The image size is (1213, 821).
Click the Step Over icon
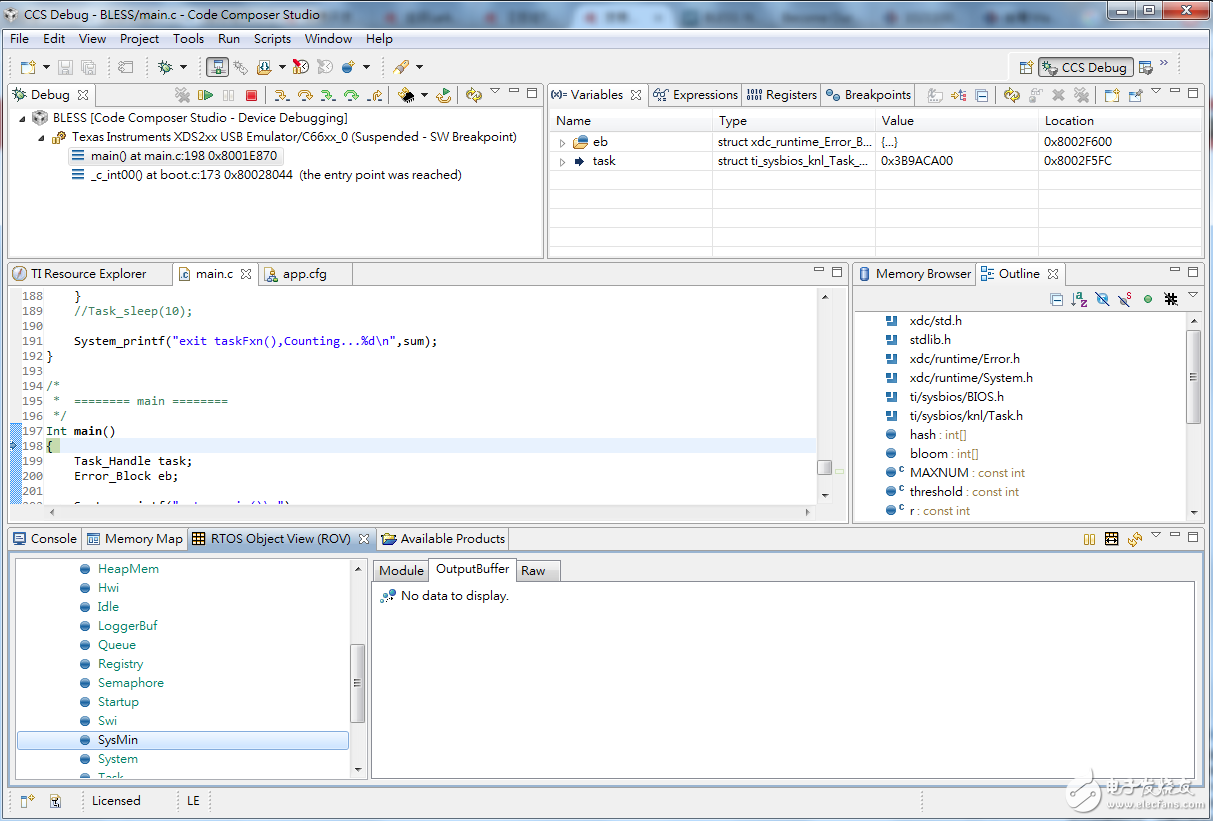coord(305,95)
